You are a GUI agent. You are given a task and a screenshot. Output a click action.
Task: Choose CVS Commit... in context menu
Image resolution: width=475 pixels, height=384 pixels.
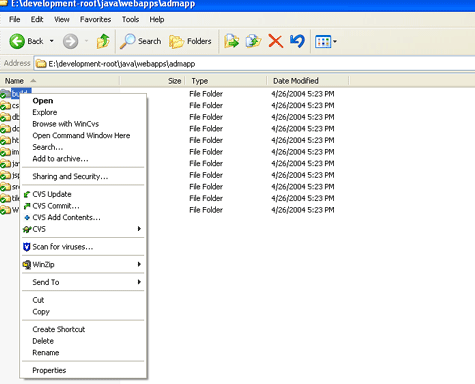(83, 206)
